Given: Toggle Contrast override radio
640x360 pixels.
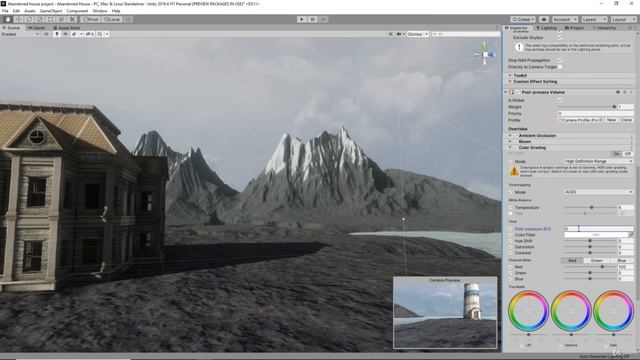Looking at the screenshot, I should point(511,253).
